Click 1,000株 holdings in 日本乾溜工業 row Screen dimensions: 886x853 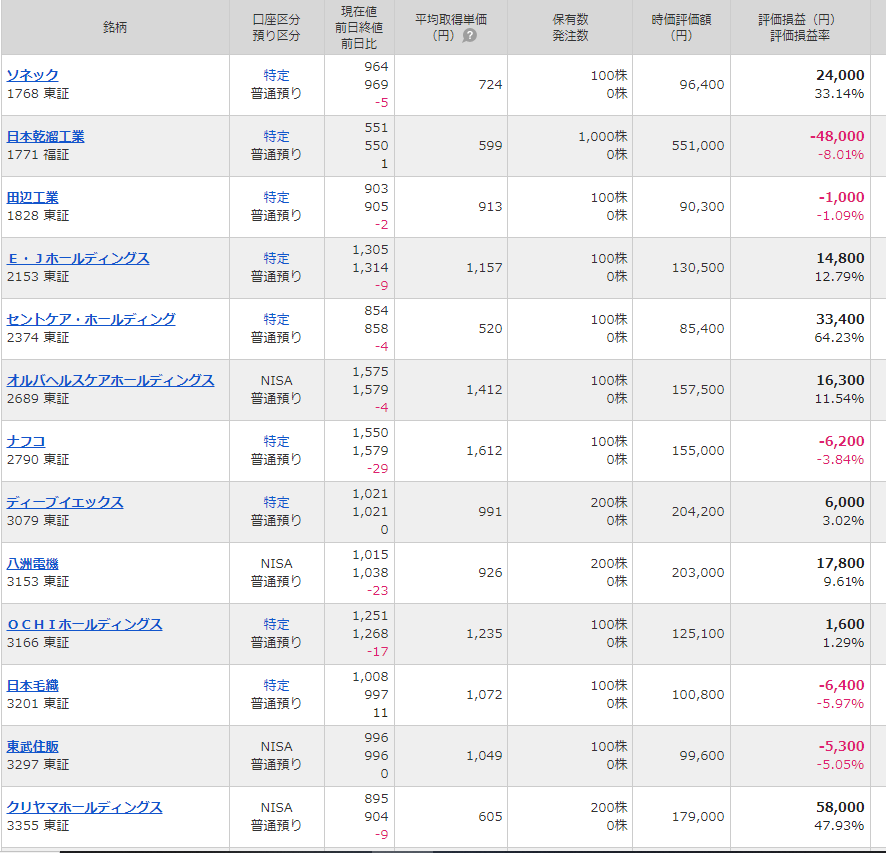(603, 136)
